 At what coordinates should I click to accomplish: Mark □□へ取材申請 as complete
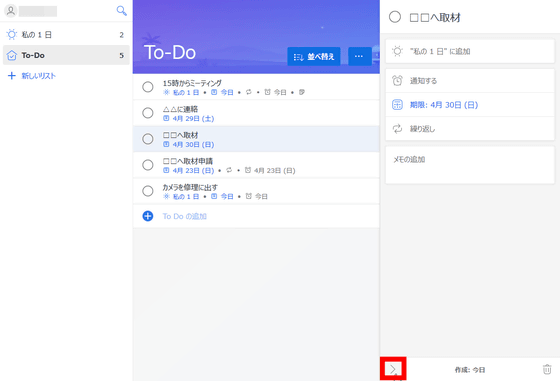(148, 165)
